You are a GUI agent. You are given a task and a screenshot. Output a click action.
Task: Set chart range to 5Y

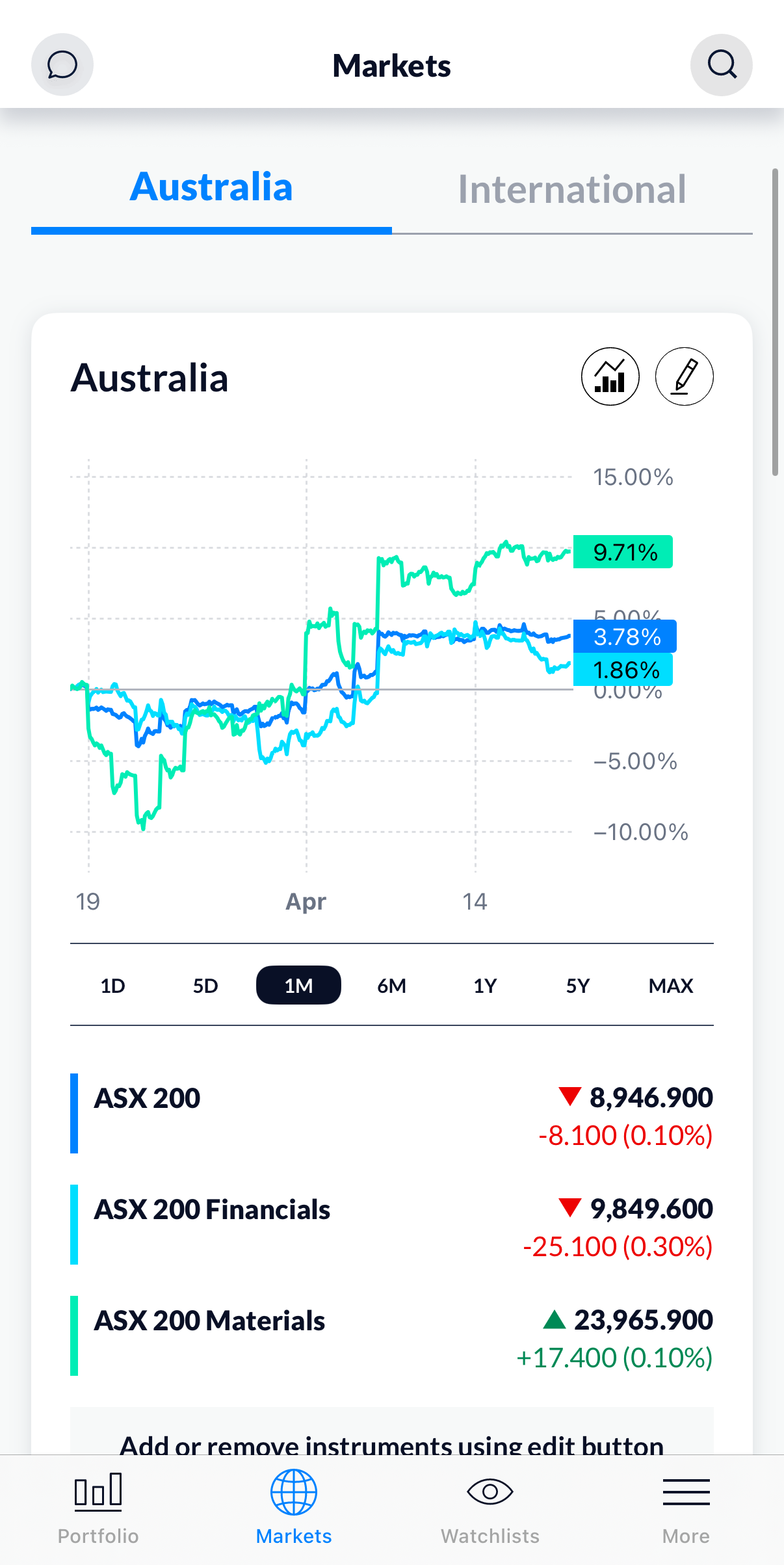click(x=578, y=986)
